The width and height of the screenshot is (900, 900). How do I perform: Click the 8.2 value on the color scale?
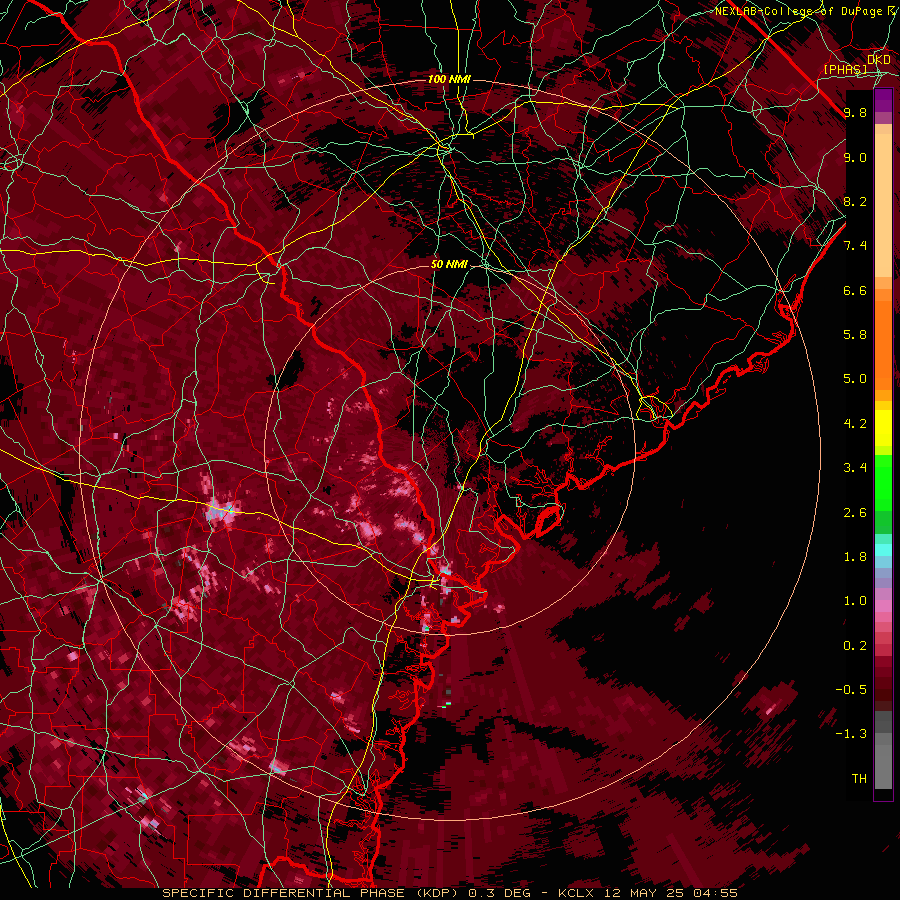tap(855, 201)
